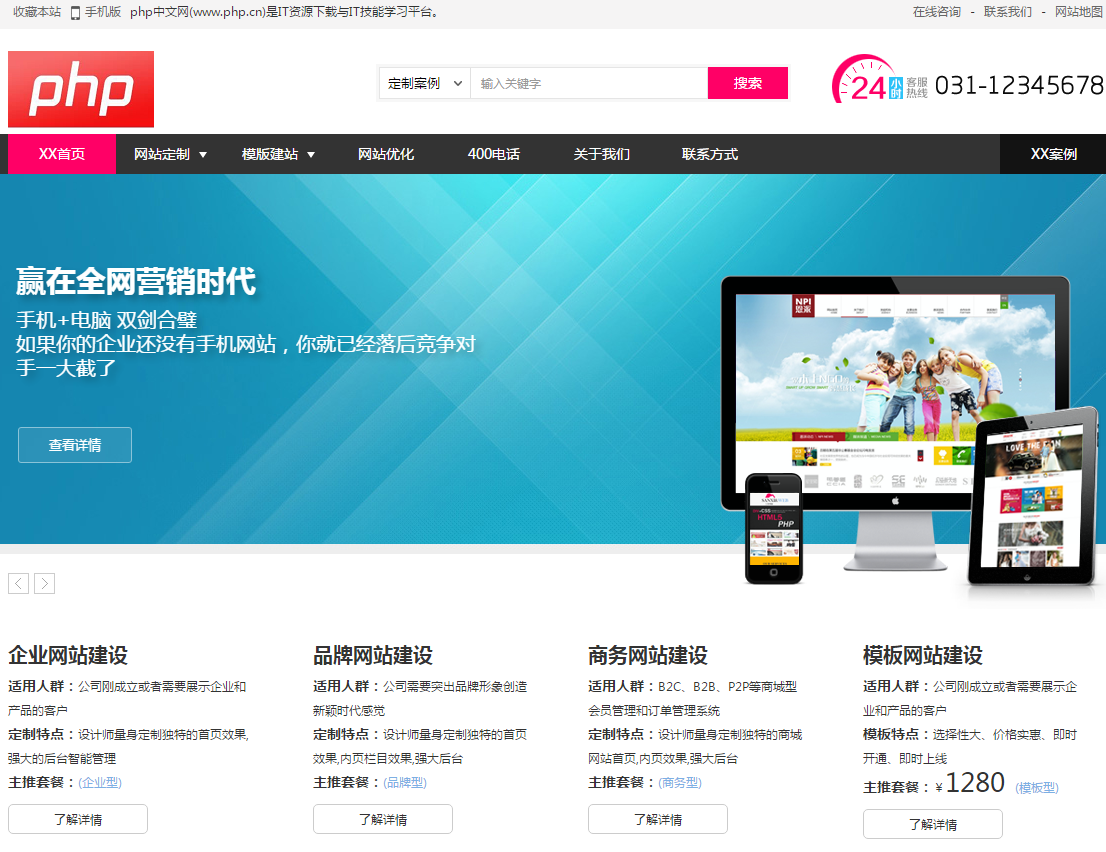Click 了解详情 under 商务网站建设
Viewport: 1106px width, 852px height.
[x=658, y=819]
